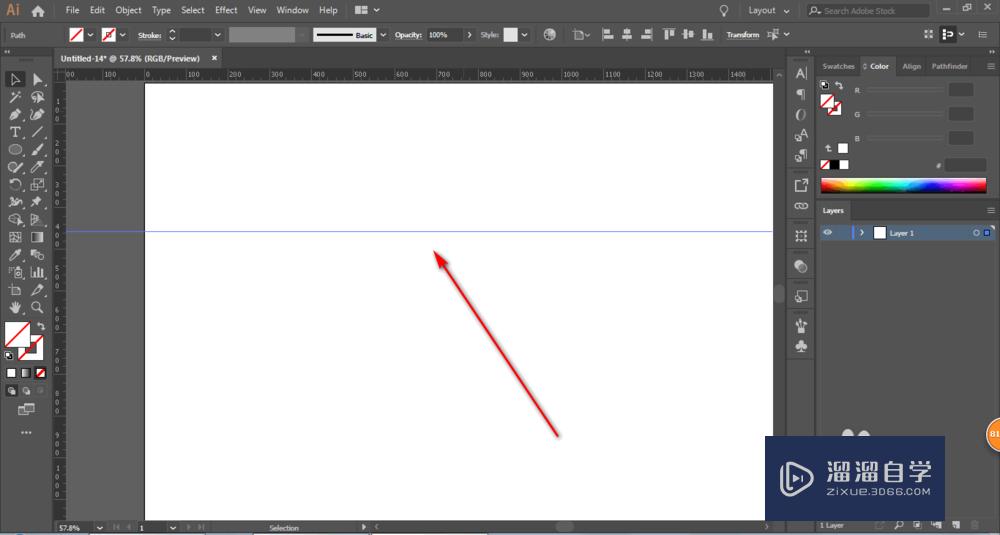Viewport: 1000px width, 535px height.
Task: Open the Symbols panel club icon
Action: click(x=801, y=346)
